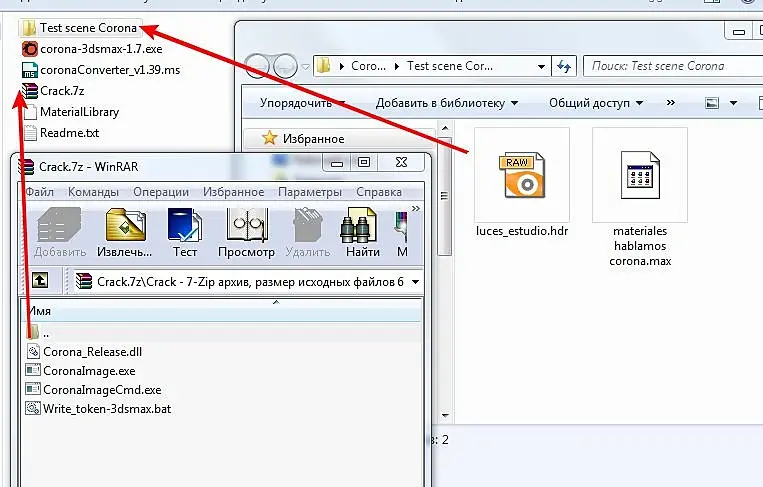
Task: Select the Readme.txt file
Action: 61,133
